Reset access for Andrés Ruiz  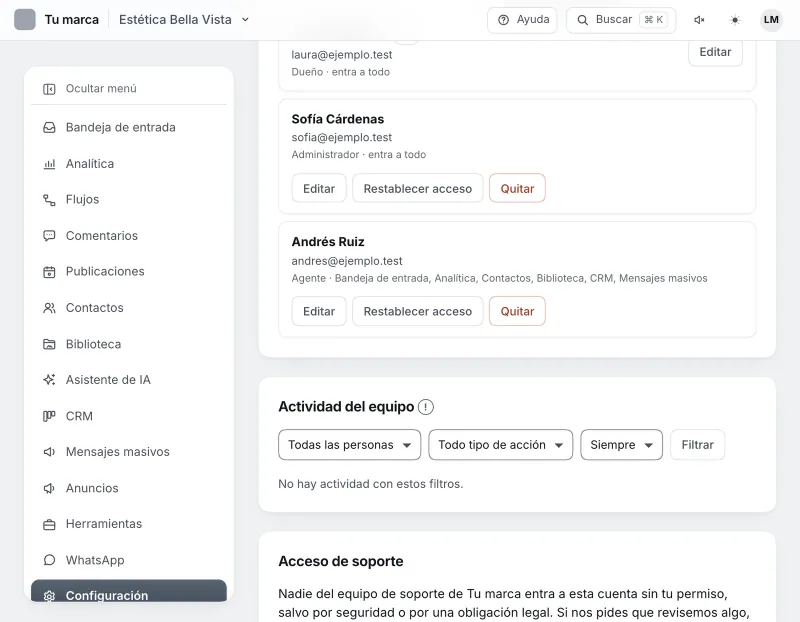[x=417, y=311]
